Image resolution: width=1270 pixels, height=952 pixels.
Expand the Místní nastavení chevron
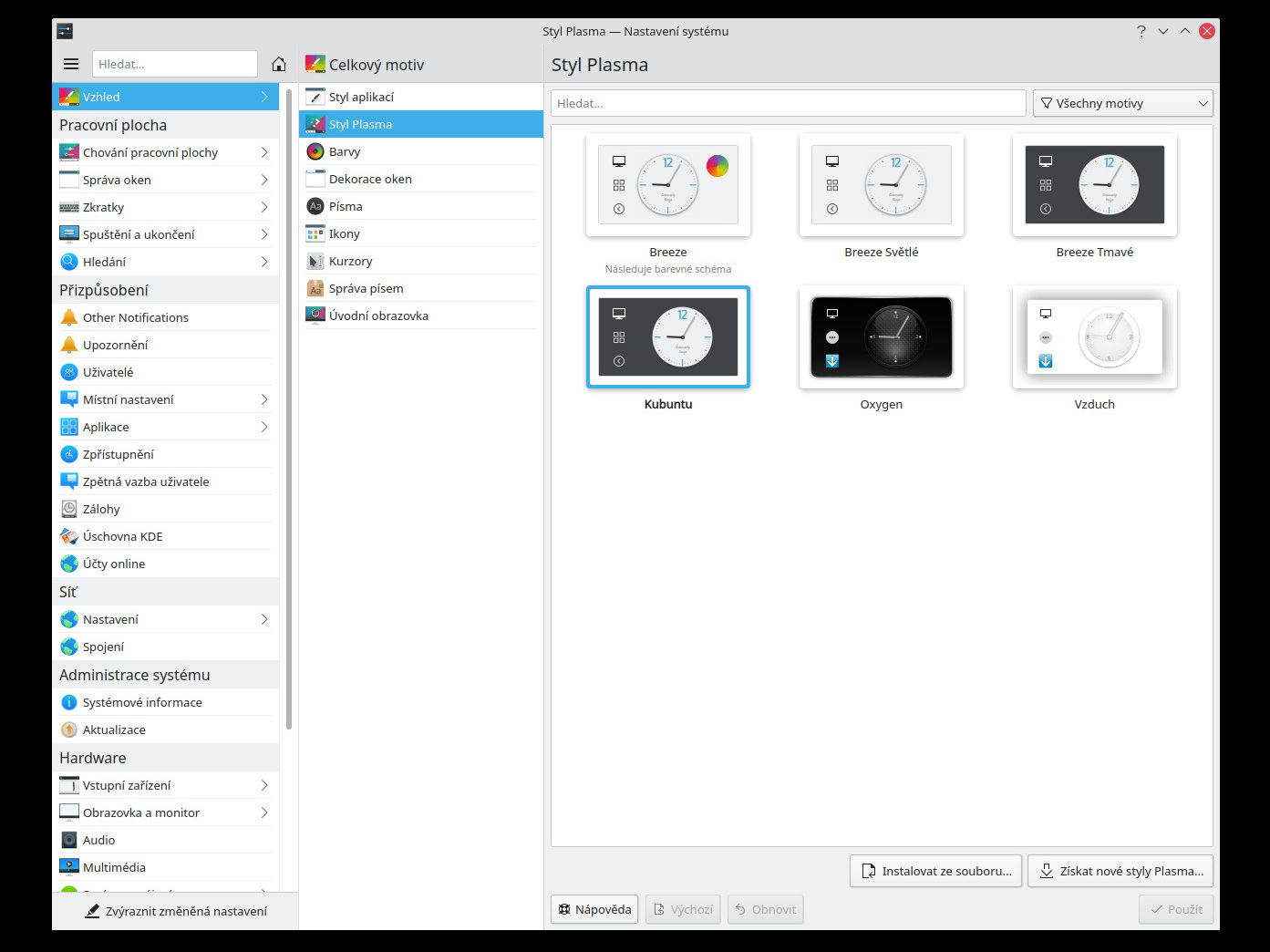[x=264, y=399]
